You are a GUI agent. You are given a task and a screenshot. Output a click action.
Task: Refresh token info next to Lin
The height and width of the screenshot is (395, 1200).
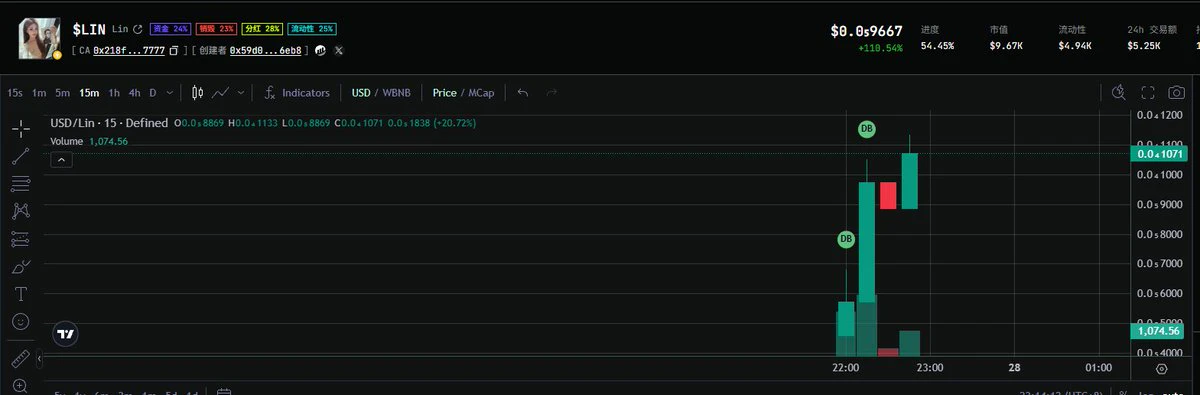coord(138,30)
